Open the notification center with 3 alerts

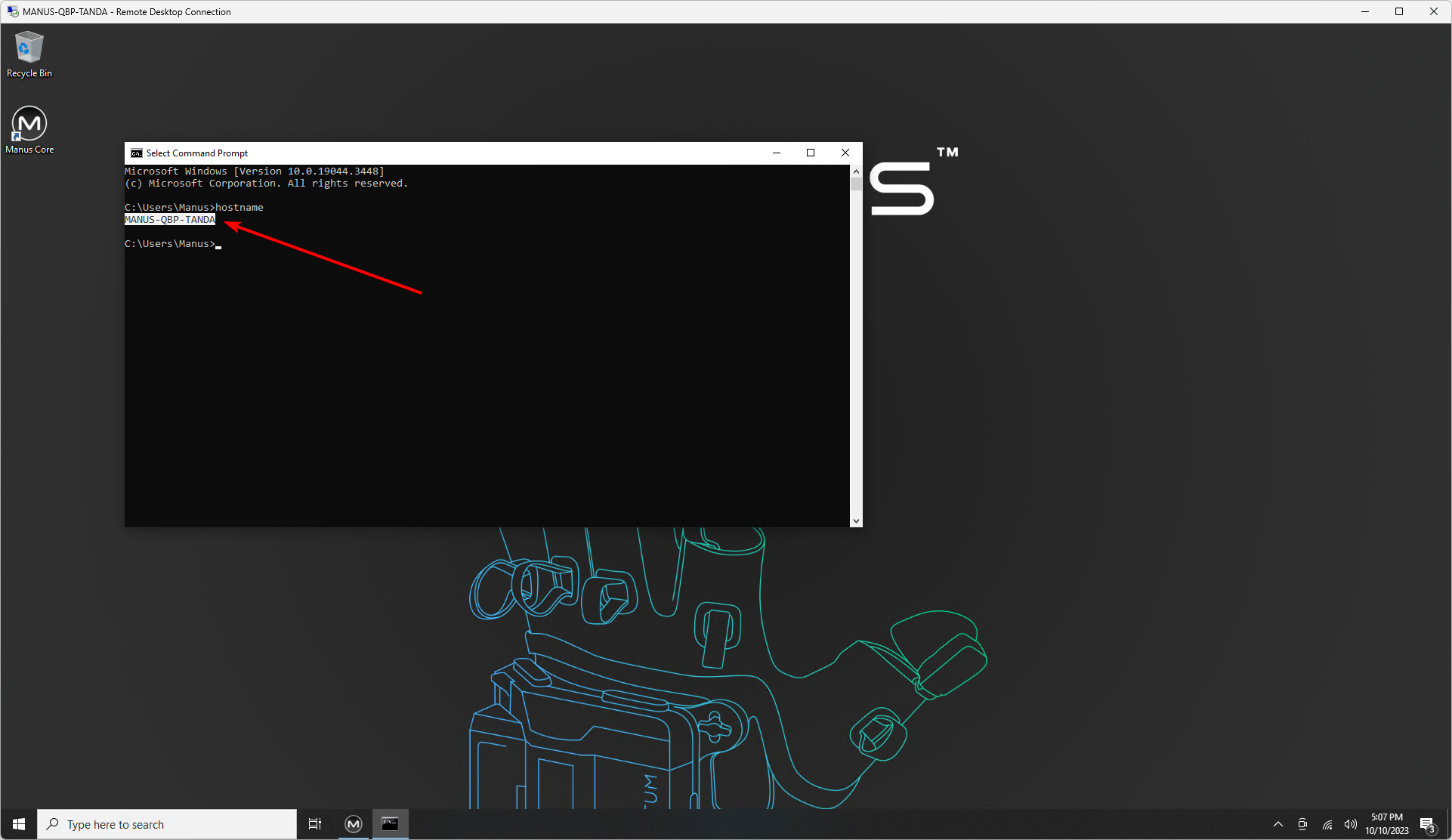1427,824
